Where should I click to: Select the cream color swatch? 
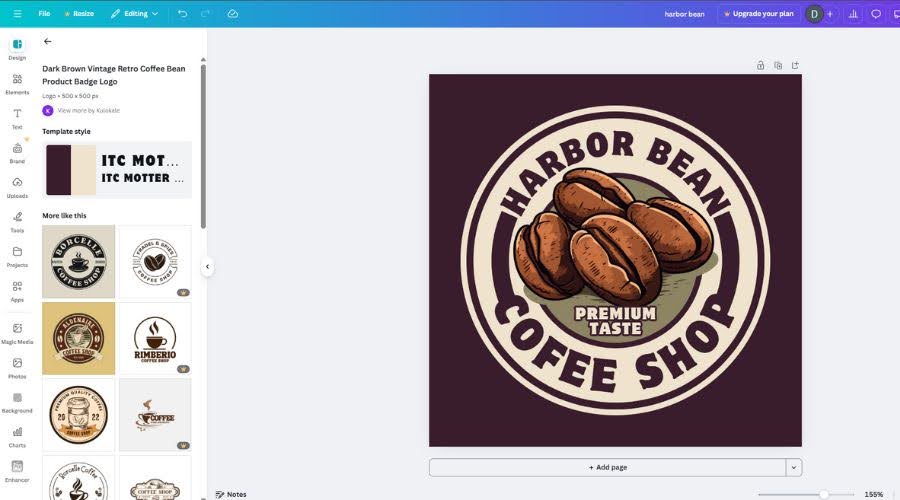point(83,169)
